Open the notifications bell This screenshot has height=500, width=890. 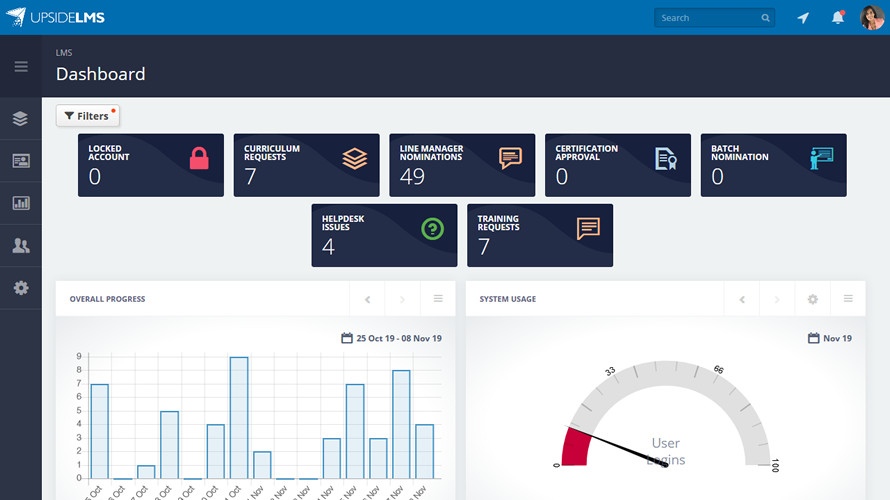click(838, 18)
